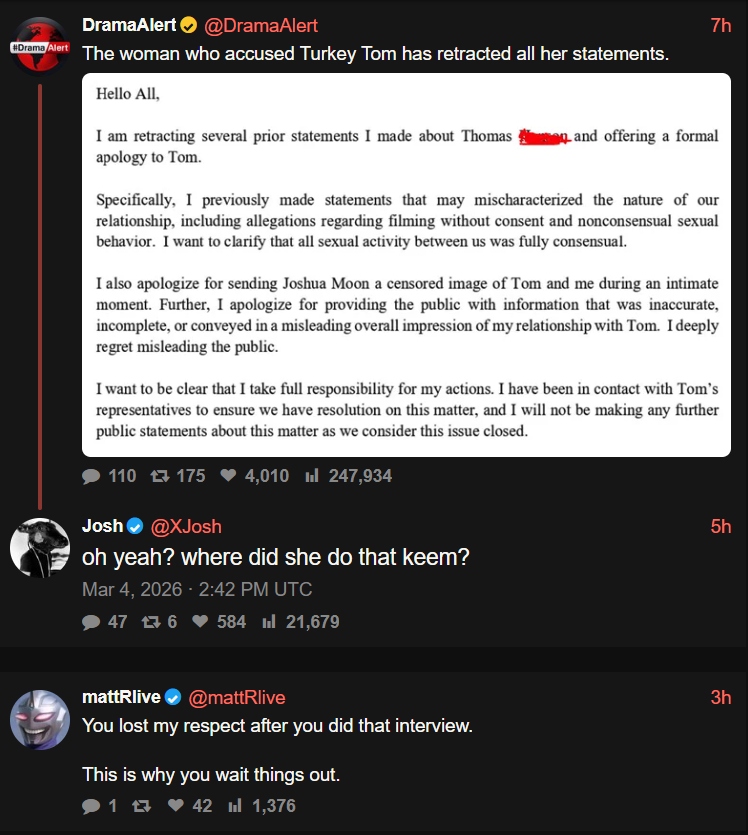
Task: Enlarge the attached retraction letter image
Action: (406, 266)
